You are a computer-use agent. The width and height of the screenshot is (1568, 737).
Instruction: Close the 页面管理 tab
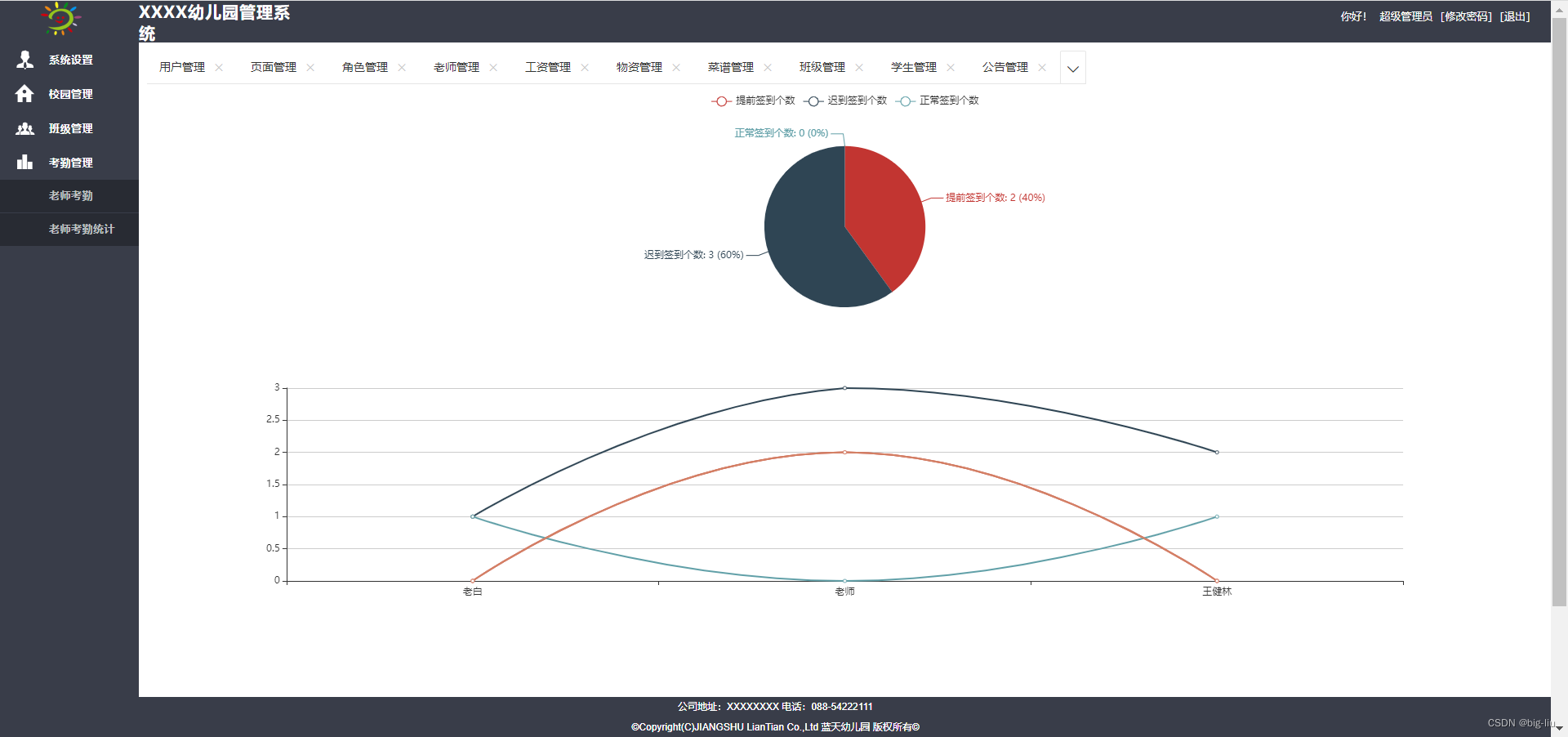[310, 68]
